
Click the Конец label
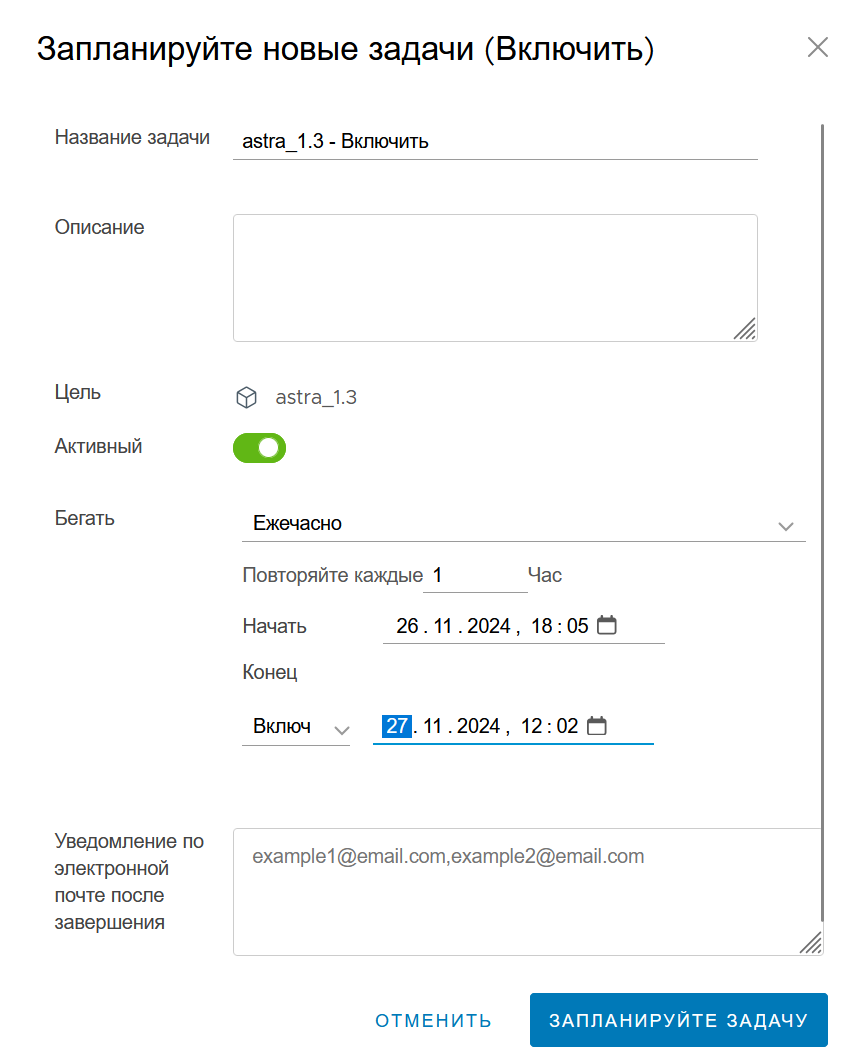[x=270, y=673]
